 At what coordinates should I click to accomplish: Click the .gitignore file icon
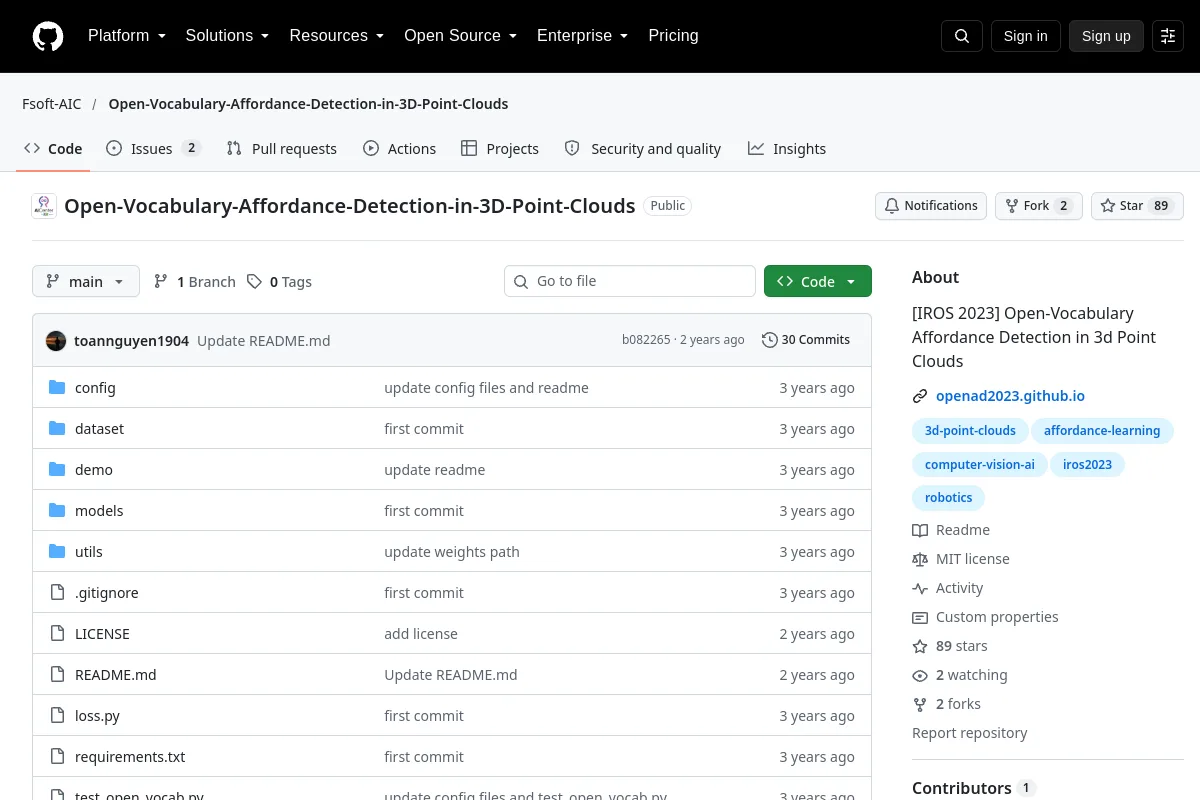point(57,593)
